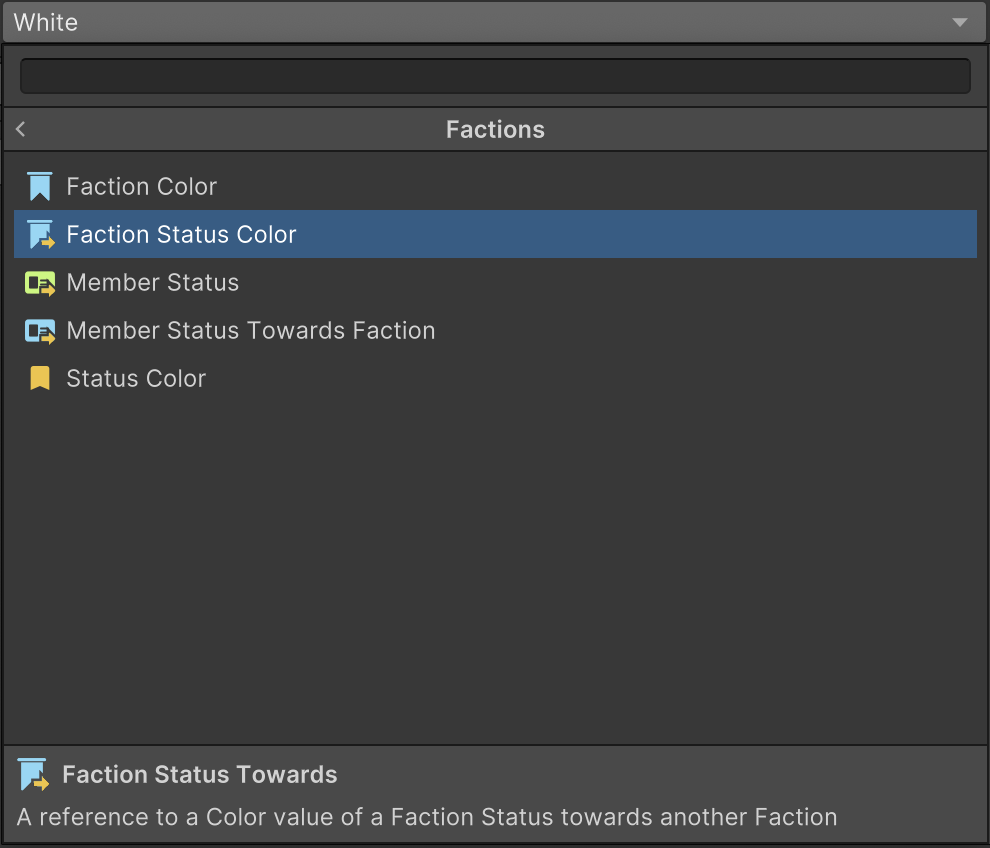Choose Faction Status Color from the list
This screenshot has width=990, height=848.
pos(495,234)
